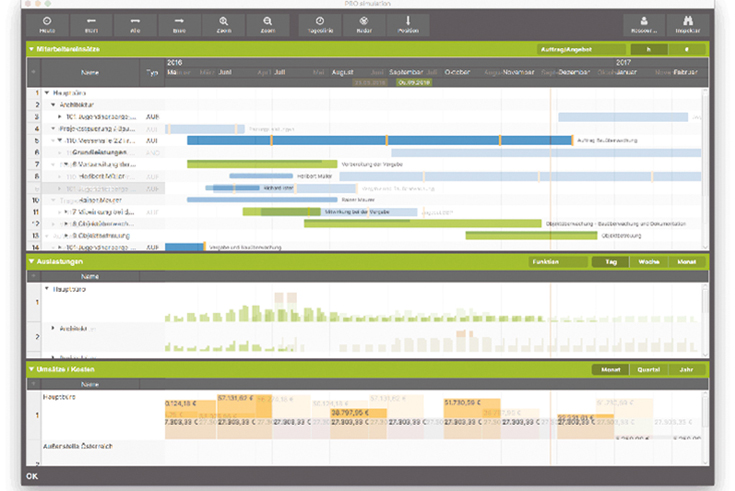Collapse the Auslastungen panel triangle

click(x=31, y=262)
